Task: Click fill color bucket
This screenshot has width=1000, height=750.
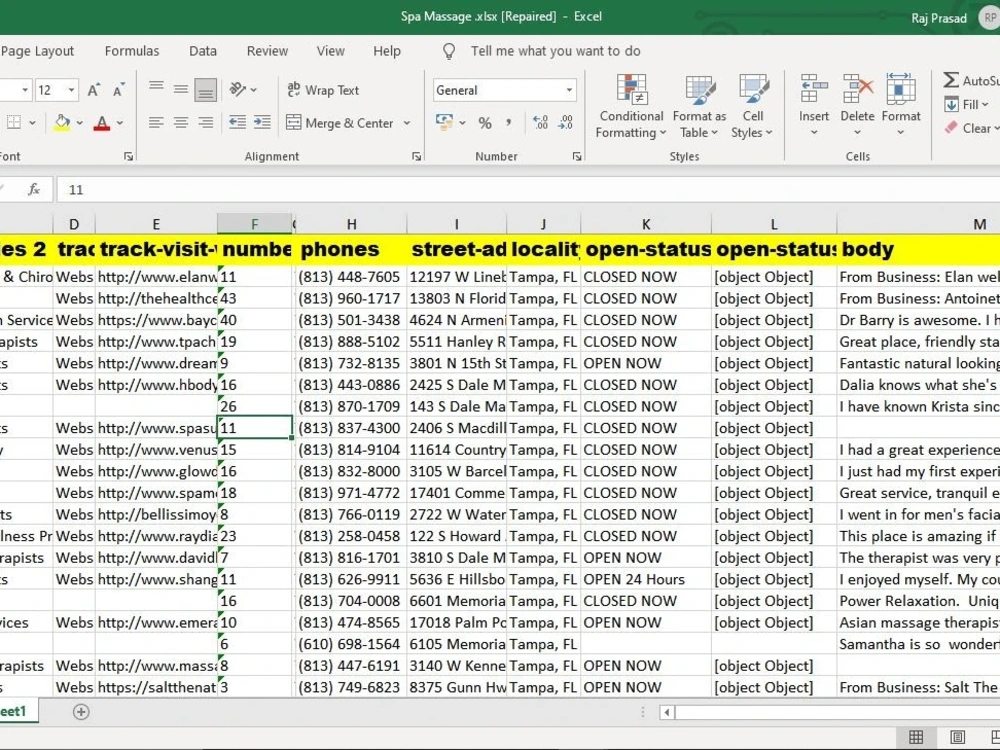Action: point(62,122)
